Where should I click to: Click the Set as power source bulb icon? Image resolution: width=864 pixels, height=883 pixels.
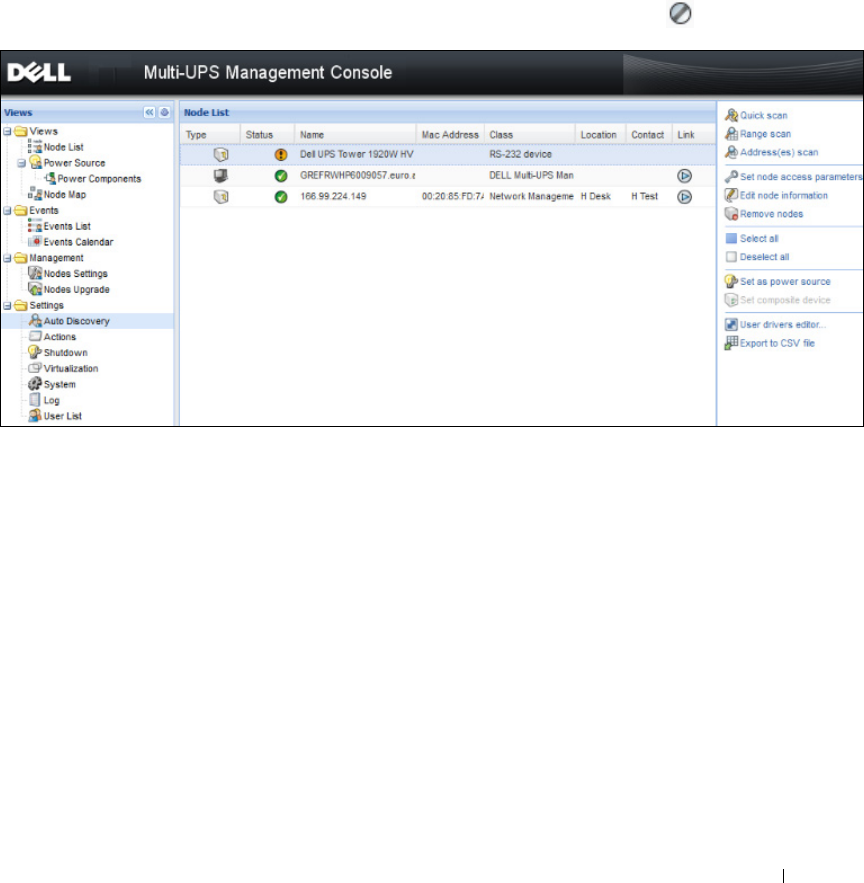click(x=731, y=281)
